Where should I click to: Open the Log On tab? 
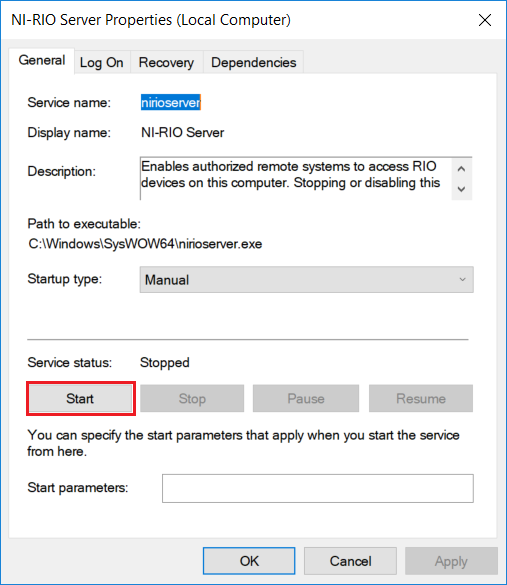[x=101, y=62]
